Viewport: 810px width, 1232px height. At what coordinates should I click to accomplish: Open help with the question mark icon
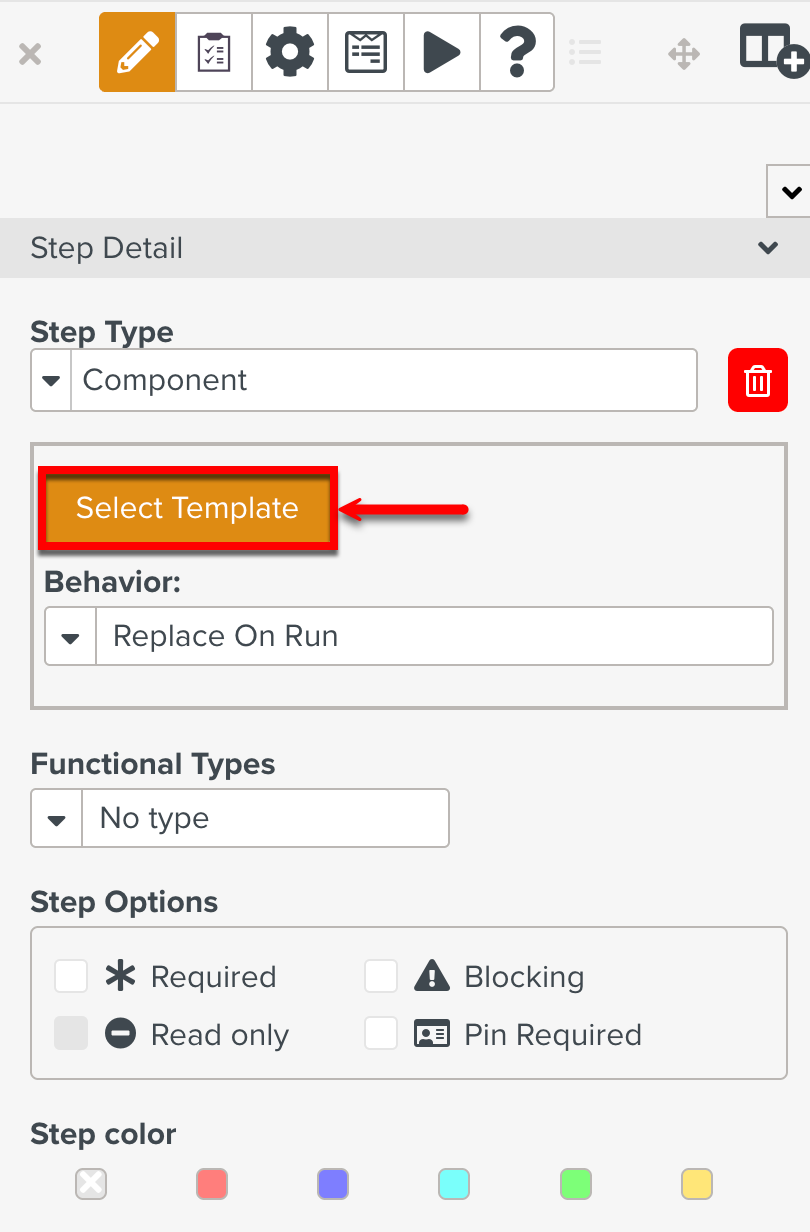coord(517,52)
